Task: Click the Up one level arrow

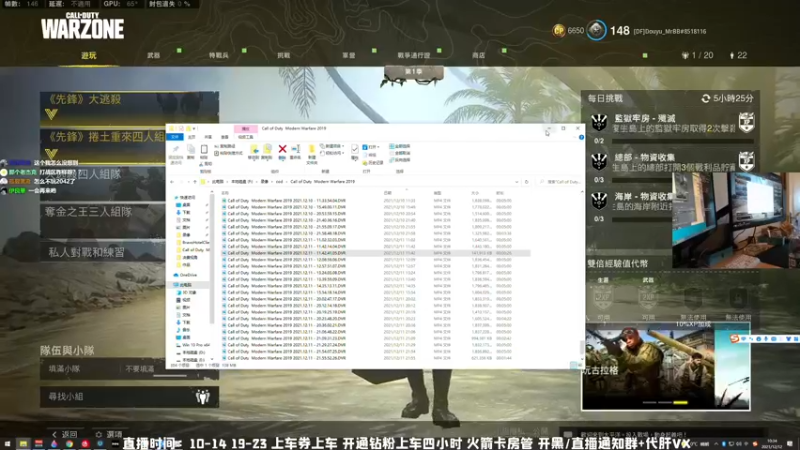Action: tap(195, 182)
